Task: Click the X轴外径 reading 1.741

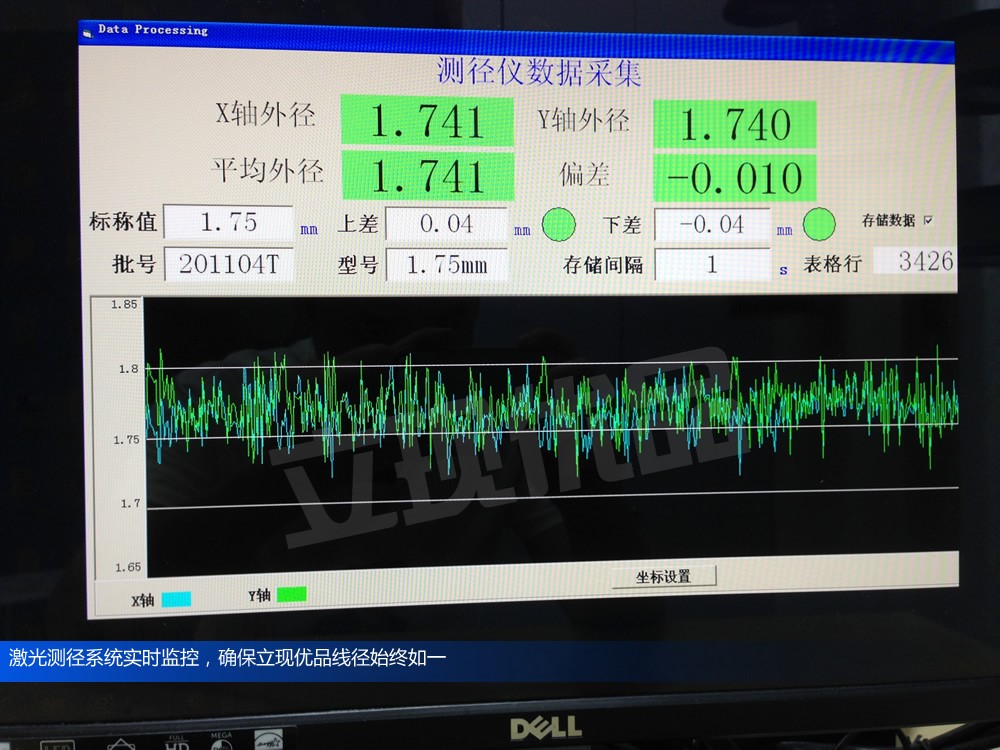Action: [x=427, y=121]
